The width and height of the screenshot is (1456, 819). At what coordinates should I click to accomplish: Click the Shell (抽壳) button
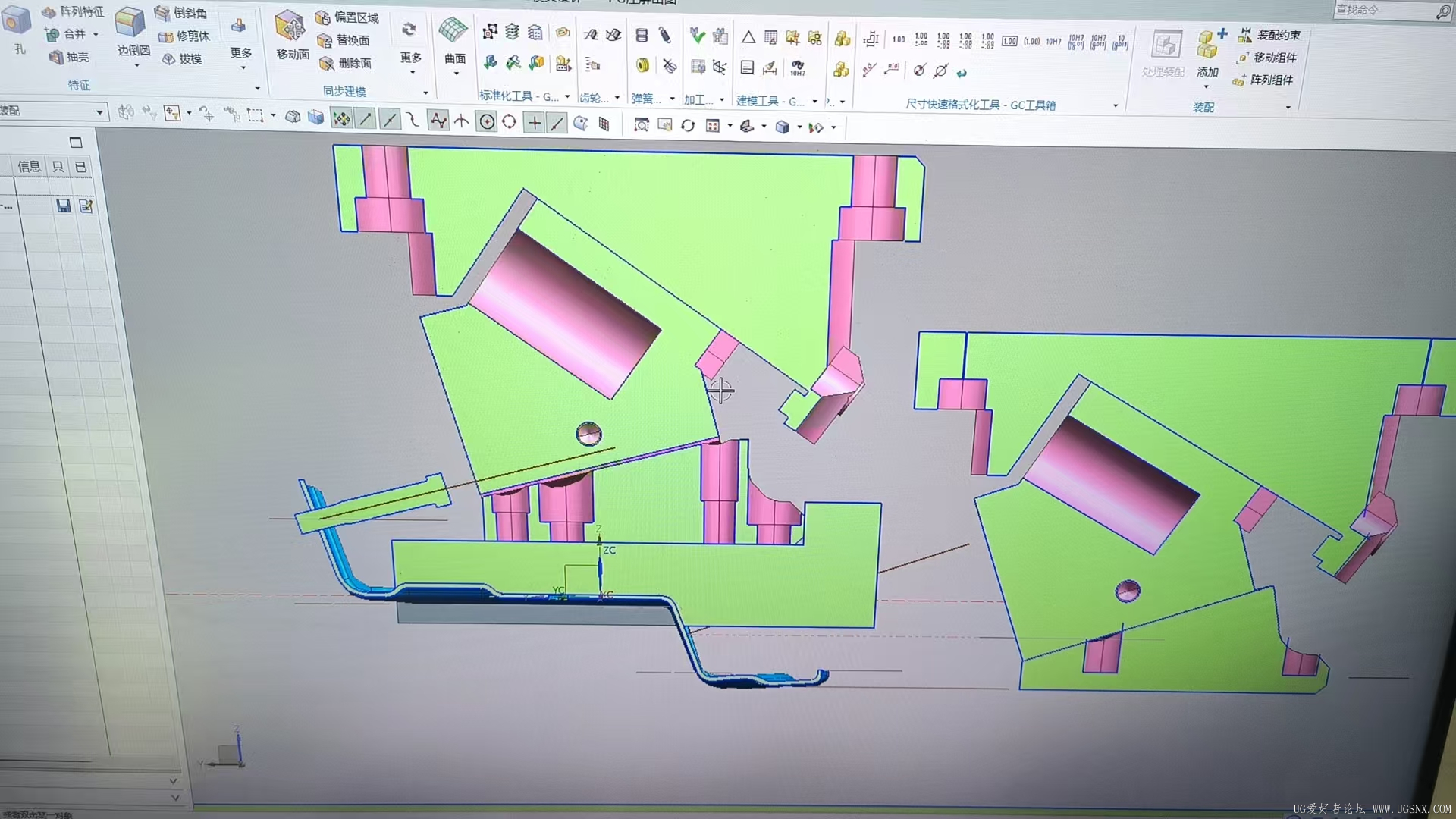(69, 57)
